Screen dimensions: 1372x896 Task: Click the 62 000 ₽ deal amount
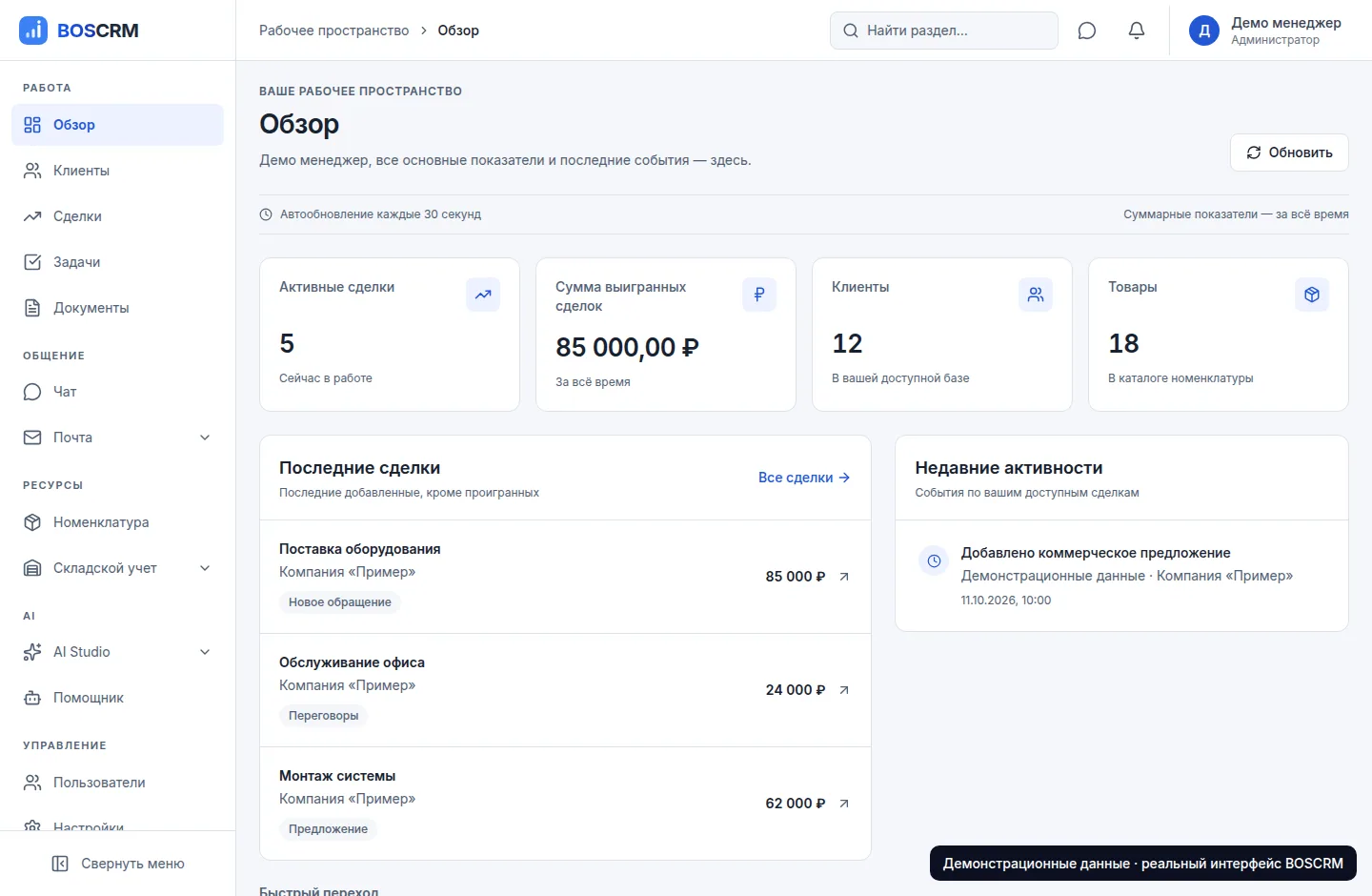[x=796, y=804]
